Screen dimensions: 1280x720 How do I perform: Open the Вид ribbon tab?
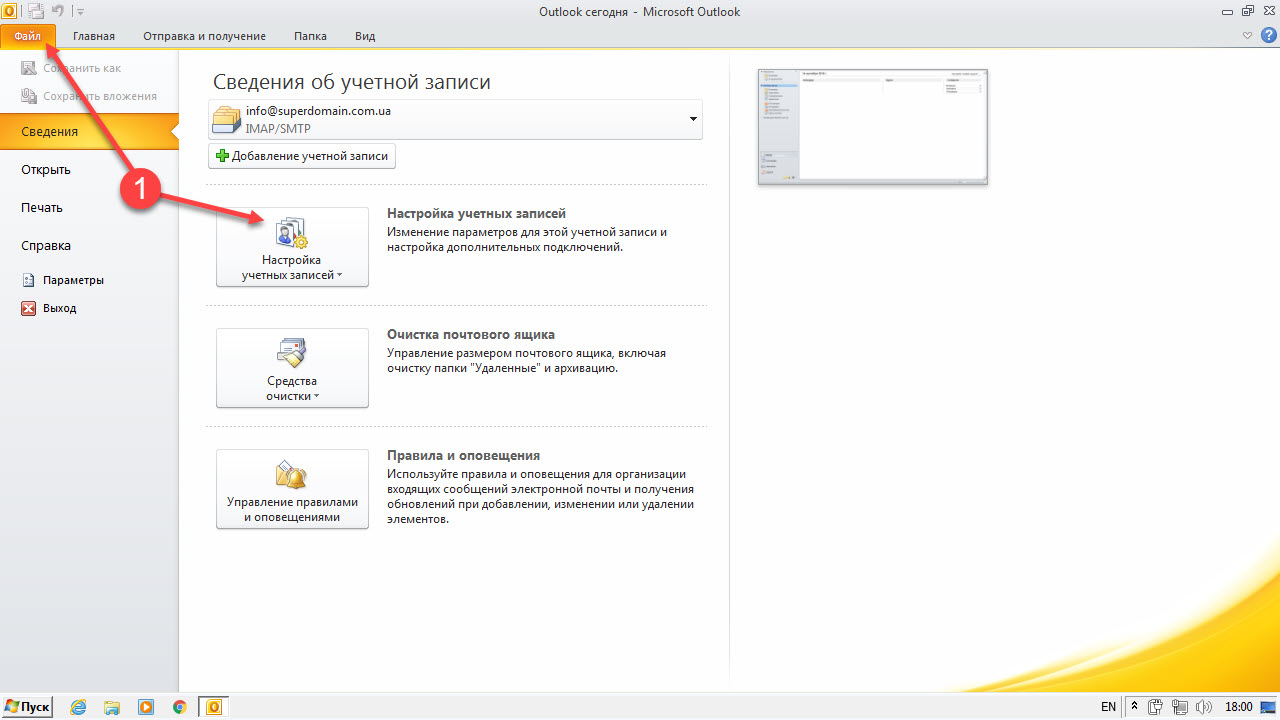tap(365, 36)
